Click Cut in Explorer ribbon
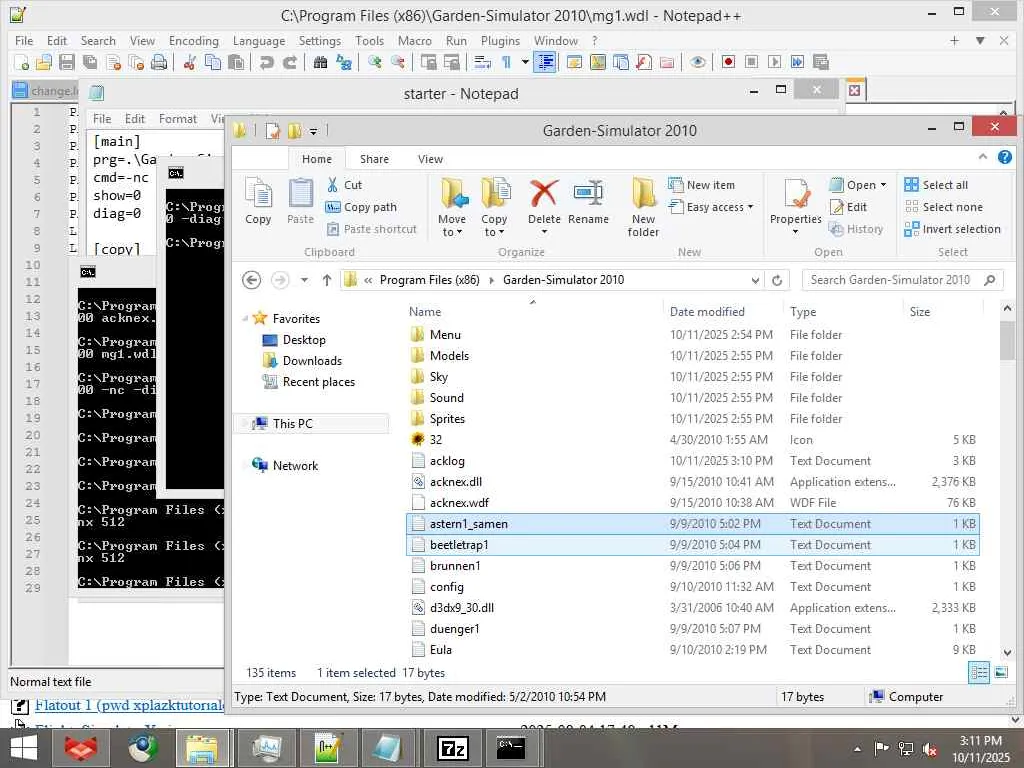 click(x=344, y=185)
